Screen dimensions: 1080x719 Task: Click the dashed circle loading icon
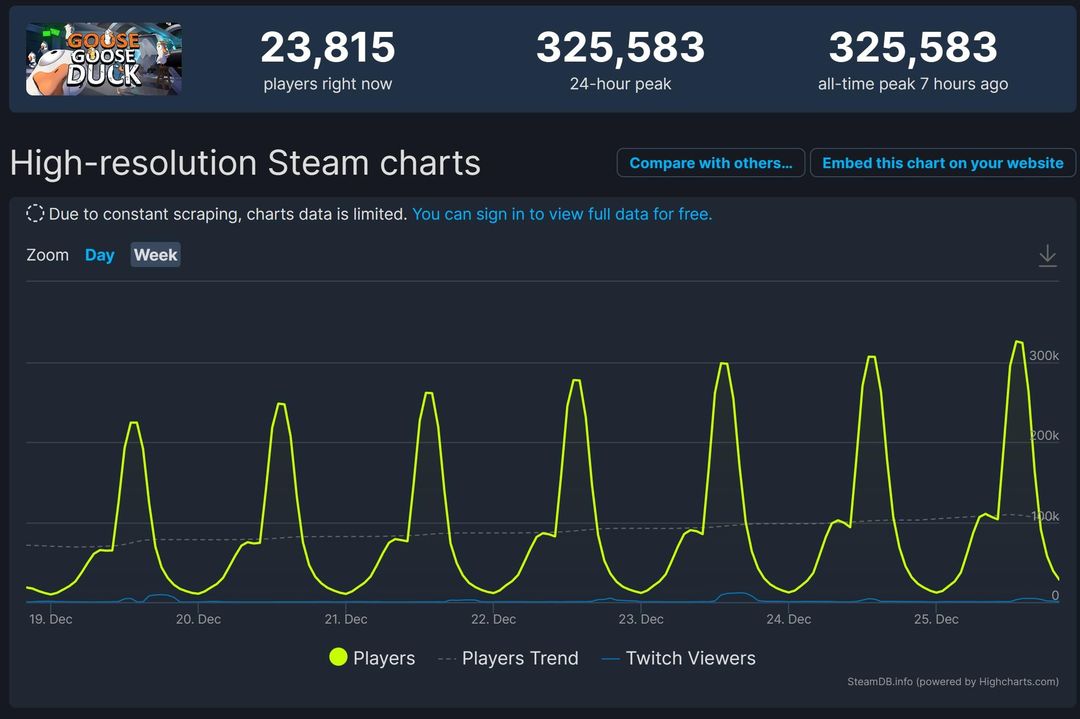(35, 213)
